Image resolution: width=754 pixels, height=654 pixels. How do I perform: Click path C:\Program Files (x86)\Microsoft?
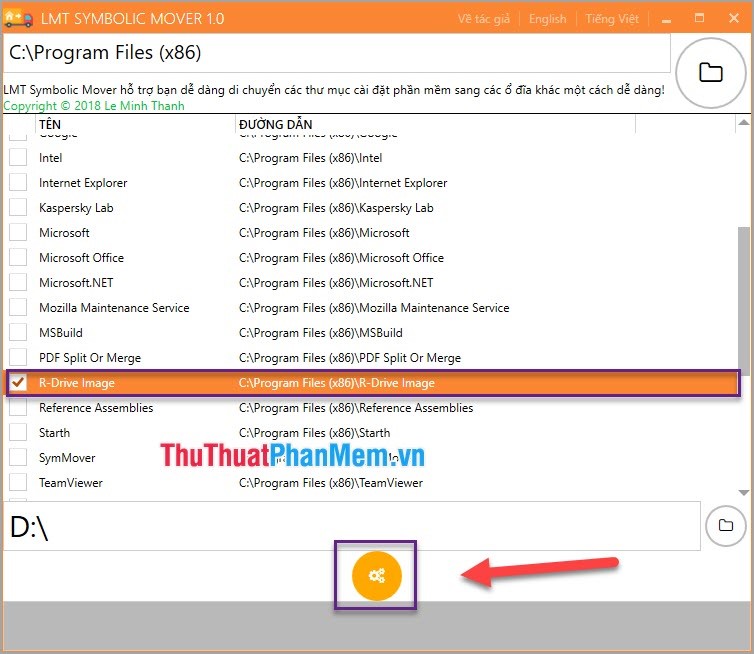pyautogui.click(x=324, y=233)
